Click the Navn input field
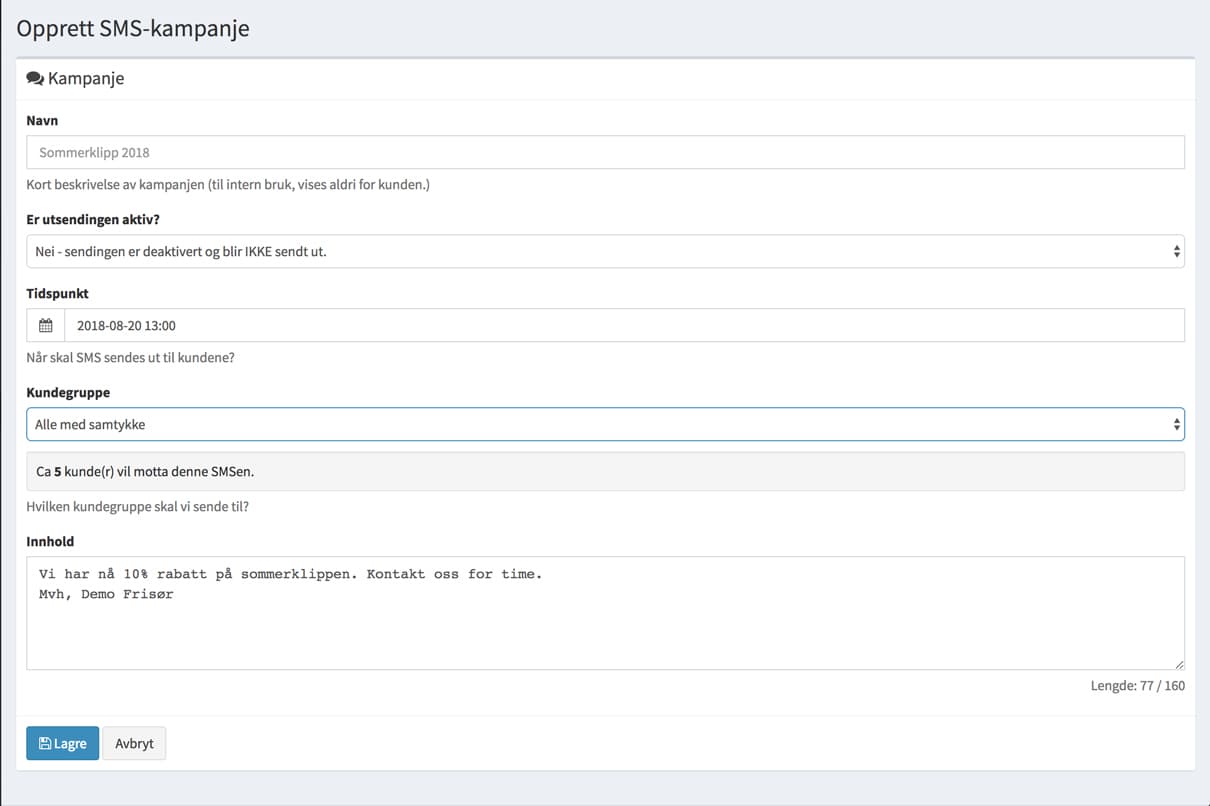1210x806 pixels. pyautogui.click(x=605, y=152)
